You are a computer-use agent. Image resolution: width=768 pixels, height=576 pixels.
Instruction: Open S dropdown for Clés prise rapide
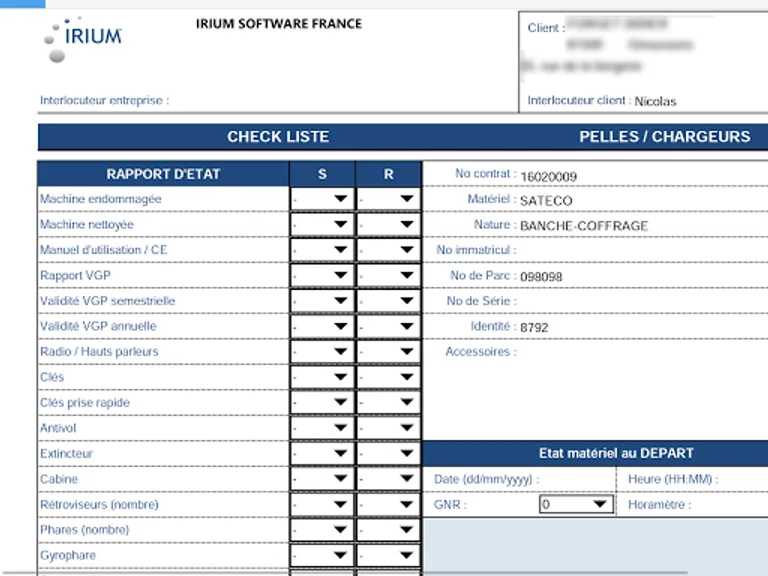(x=322, y=403)
